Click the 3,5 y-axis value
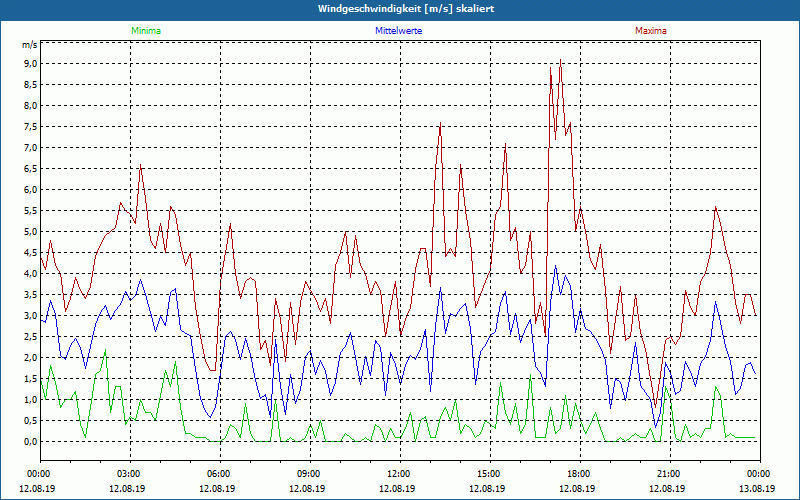The width and height of the screenshot is (800, 500). (x=31, y=295)
